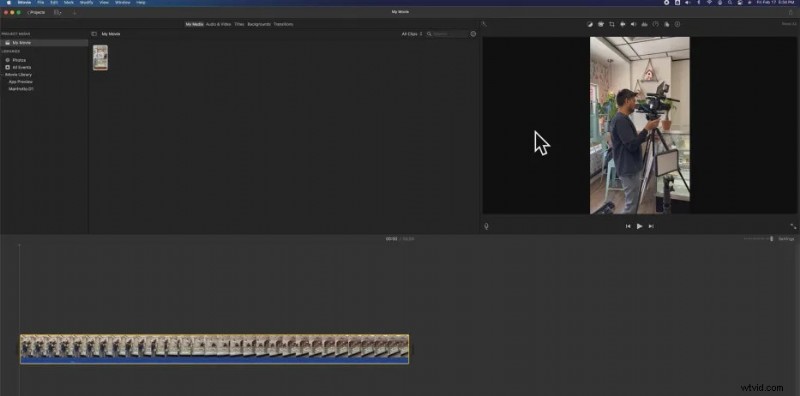Click the magic wand auto-enhance icon
The image size is (800, 396).
click(x=484, y=23)
